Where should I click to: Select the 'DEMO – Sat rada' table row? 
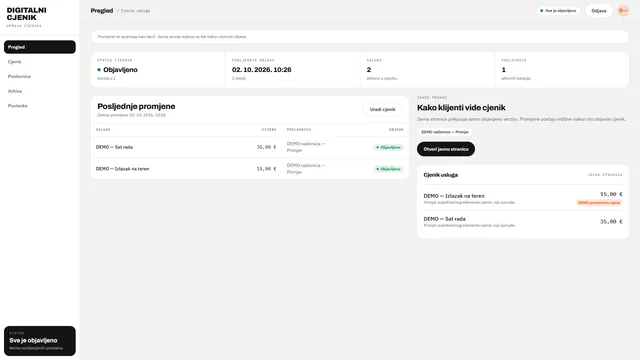(250, 147)
